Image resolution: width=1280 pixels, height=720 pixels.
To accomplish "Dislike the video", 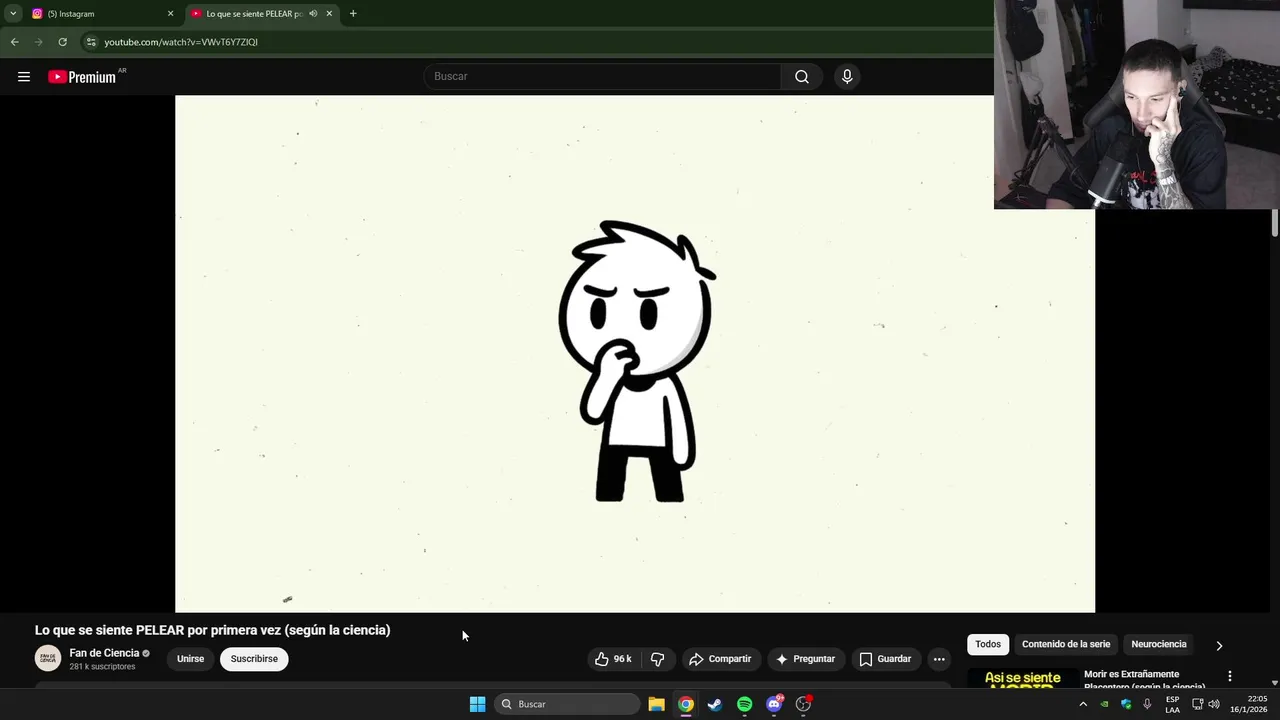I will click(x=658, y=659).
